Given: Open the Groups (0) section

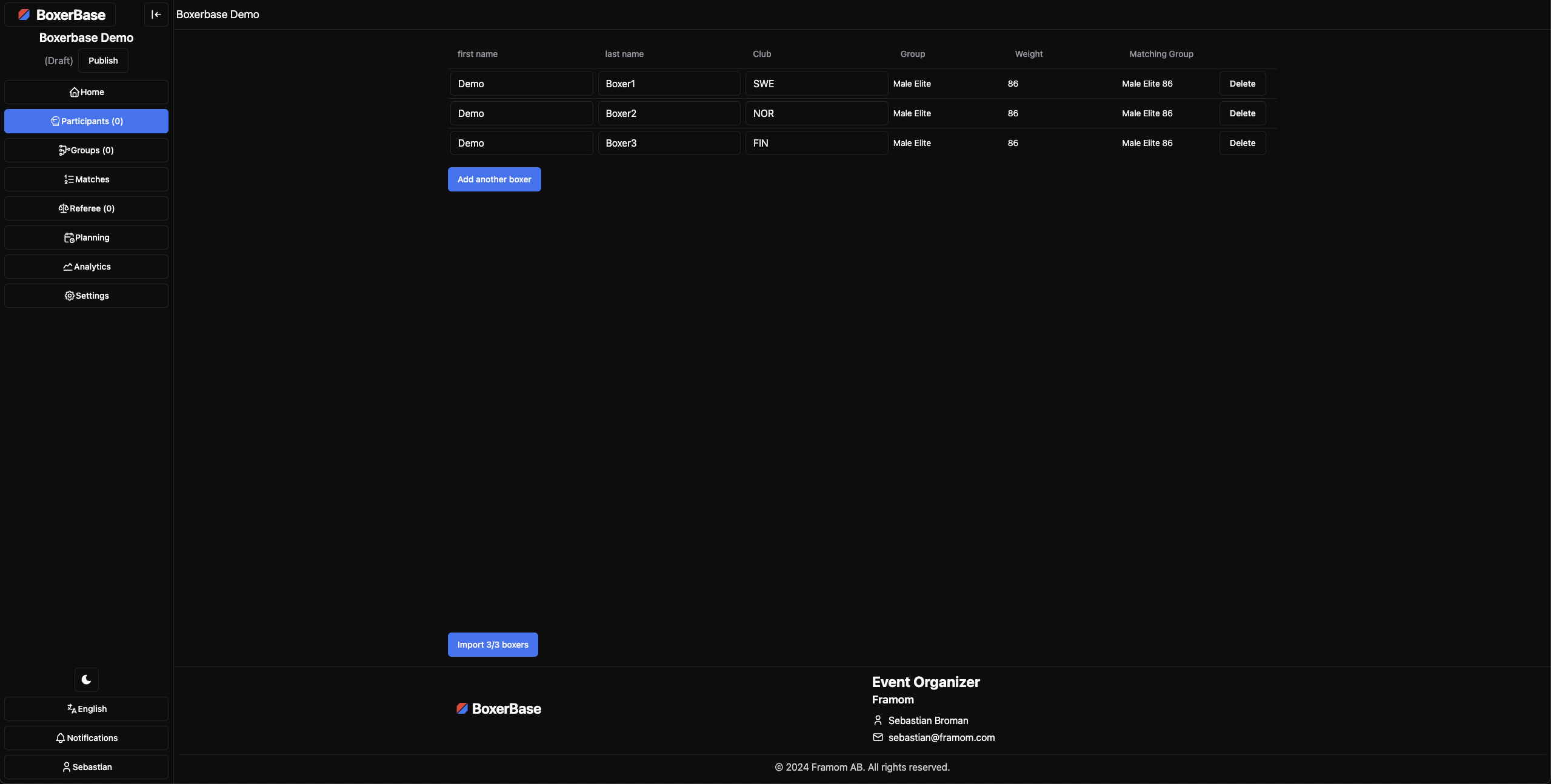Looking at the screenshot, I should tap(86, 150).
